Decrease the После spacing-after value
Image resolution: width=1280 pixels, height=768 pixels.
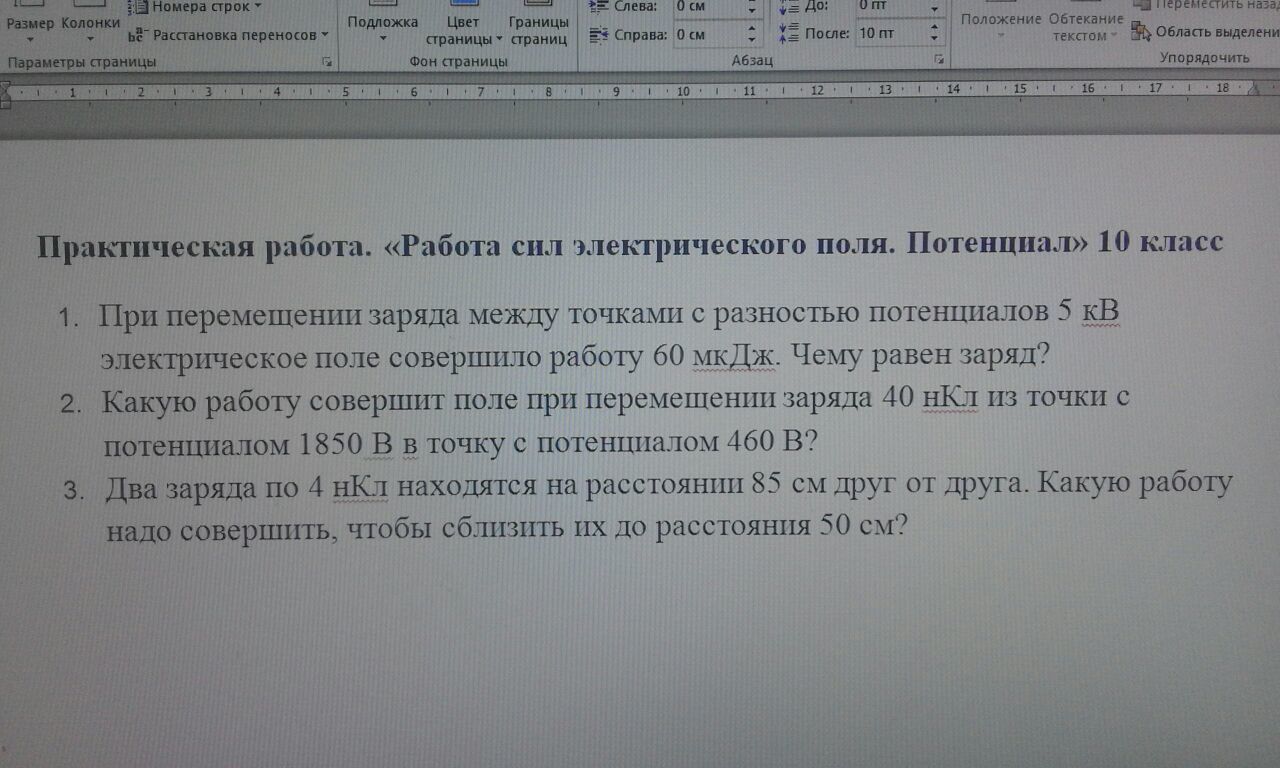click(x=934, y=39)
